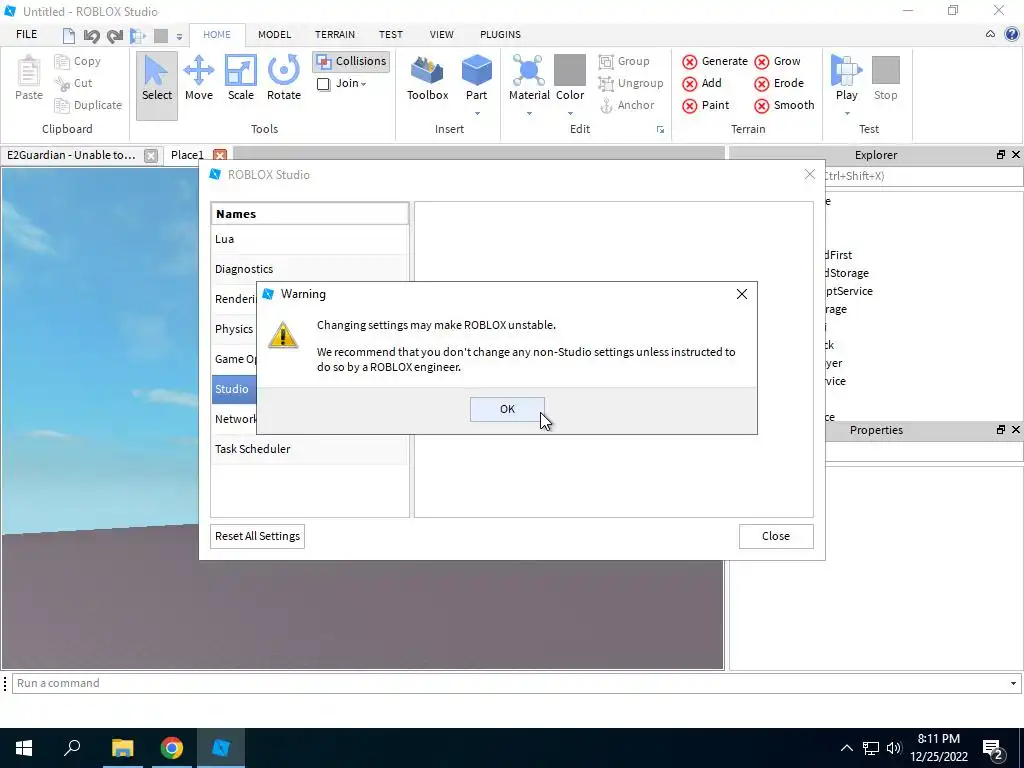Click the Erode terrain tool

click(x=779, y=84)
